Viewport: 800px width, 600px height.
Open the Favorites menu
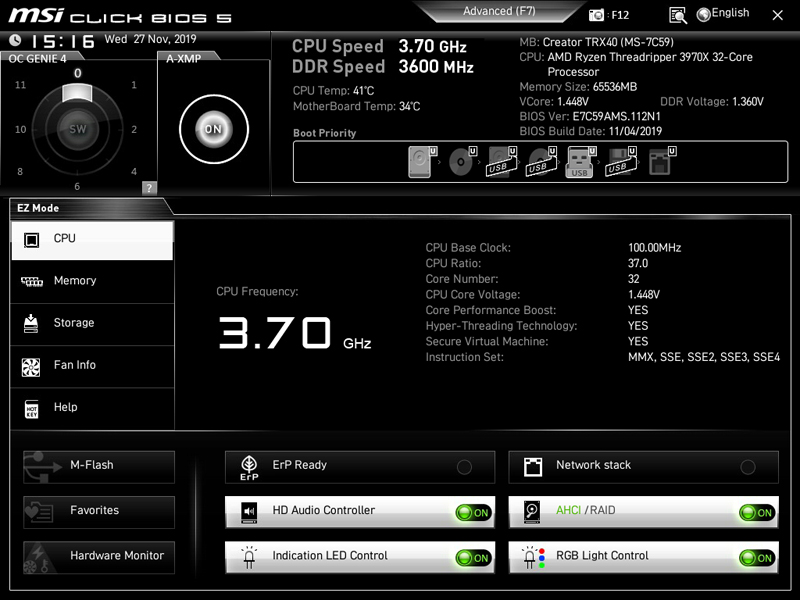[99, 512]
